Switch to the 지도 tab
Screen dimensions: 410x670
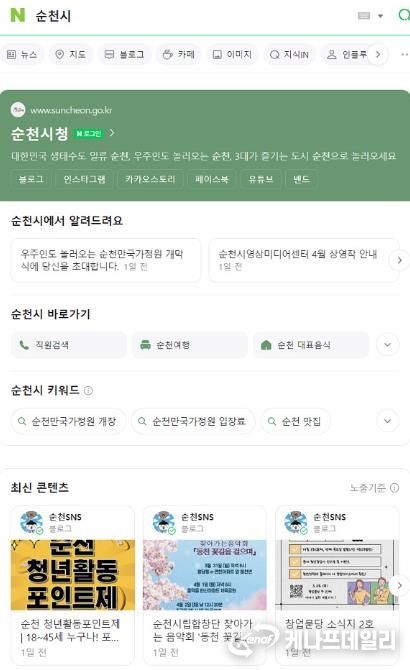coord(71,55)
